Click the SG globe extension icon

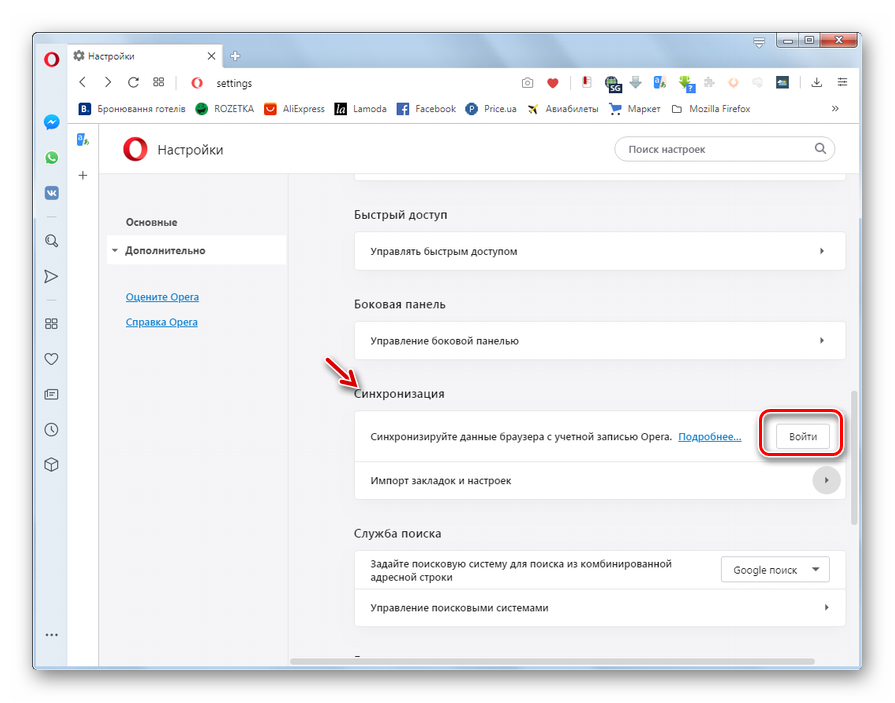(613, 84)
